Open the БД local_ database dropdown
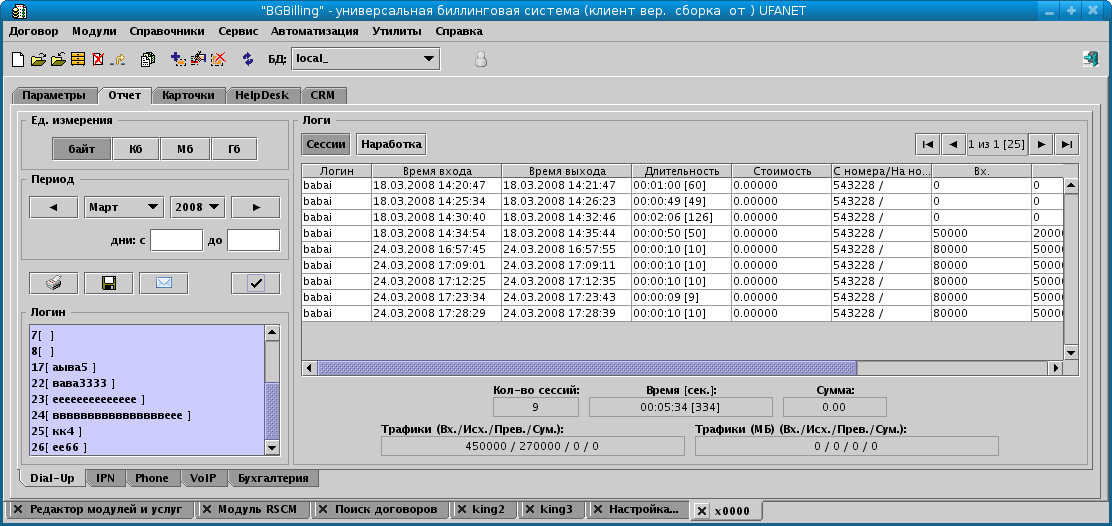The width and height of the screenshot is (1112, 526). [x=365, y=59]
